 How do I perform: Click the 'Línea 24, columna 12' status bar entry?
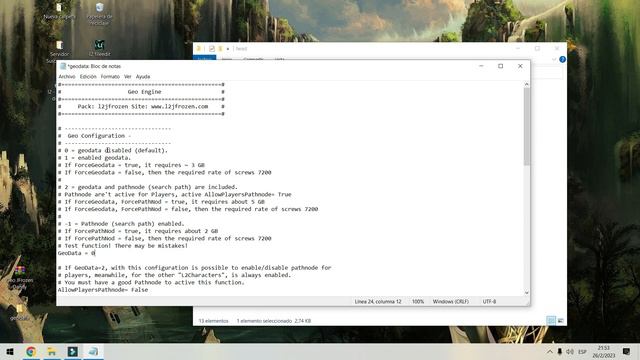coord(378,302)
